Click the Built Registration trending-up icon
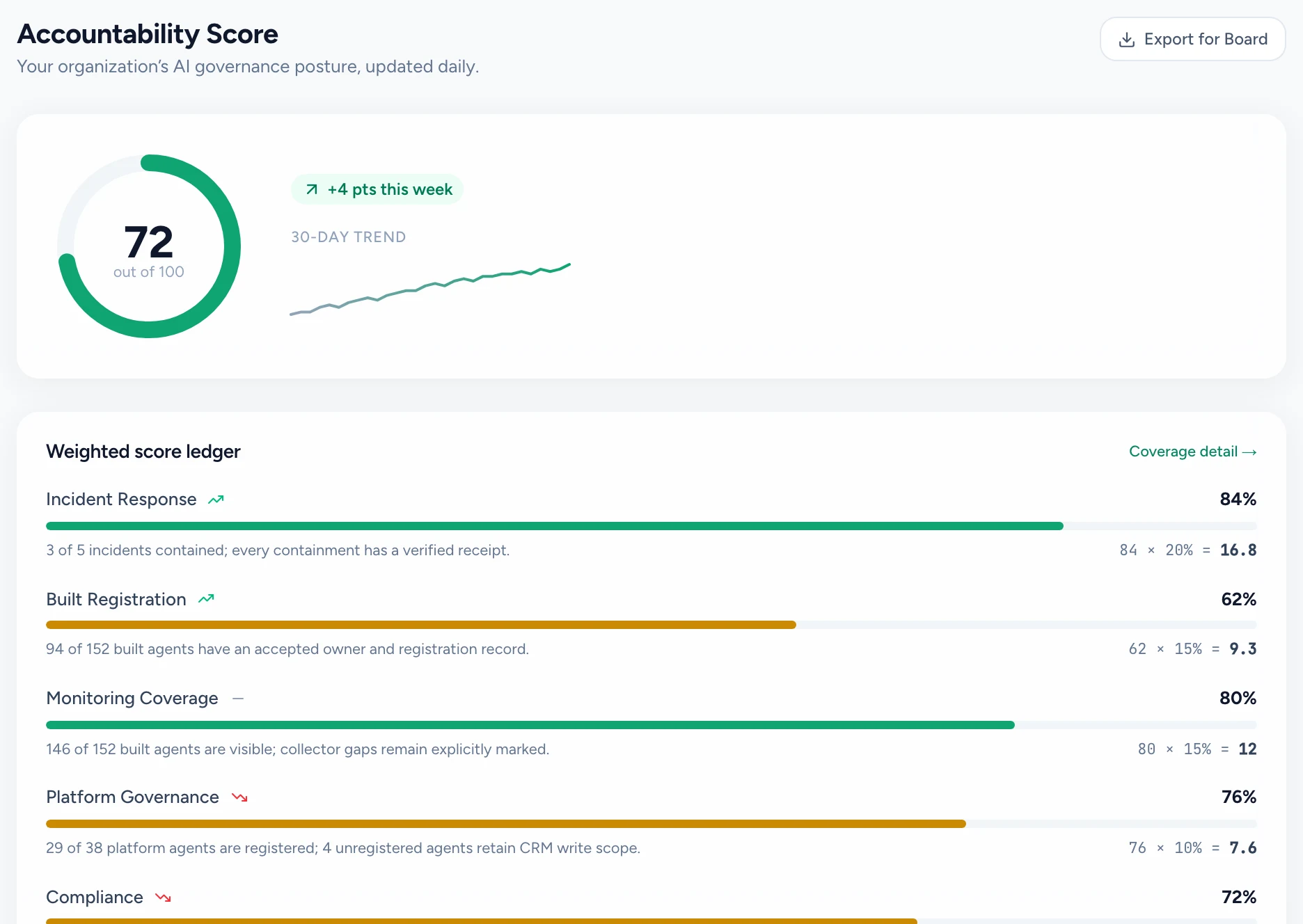 206,599
